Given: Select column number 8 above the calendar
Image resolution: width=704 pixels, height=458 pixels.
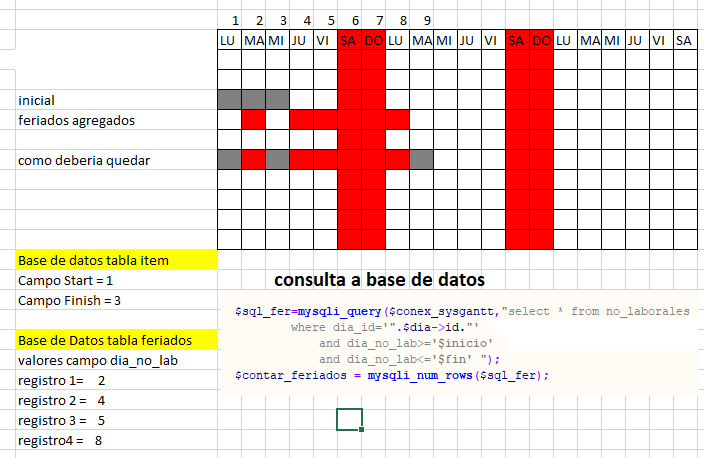Looking at the screenshot, I should tap(398, 20).
